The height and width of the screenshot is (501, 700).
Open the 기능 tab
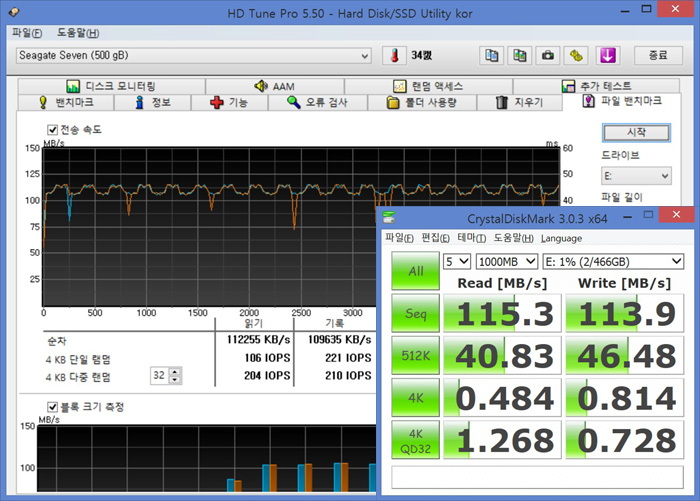[x=229, y=102]
